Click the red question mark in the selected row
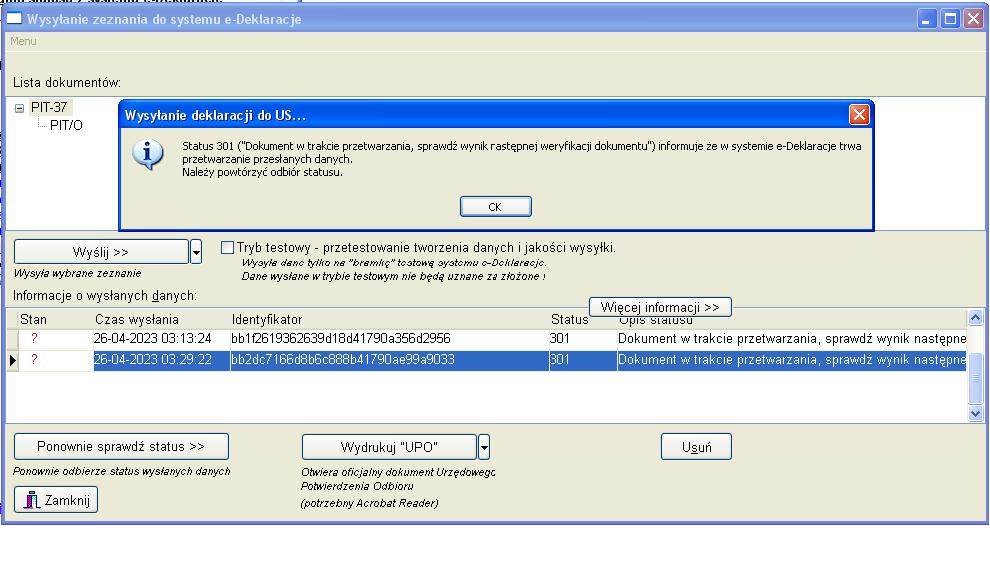This screenshot has height=563, width=990. pos(34,360)
